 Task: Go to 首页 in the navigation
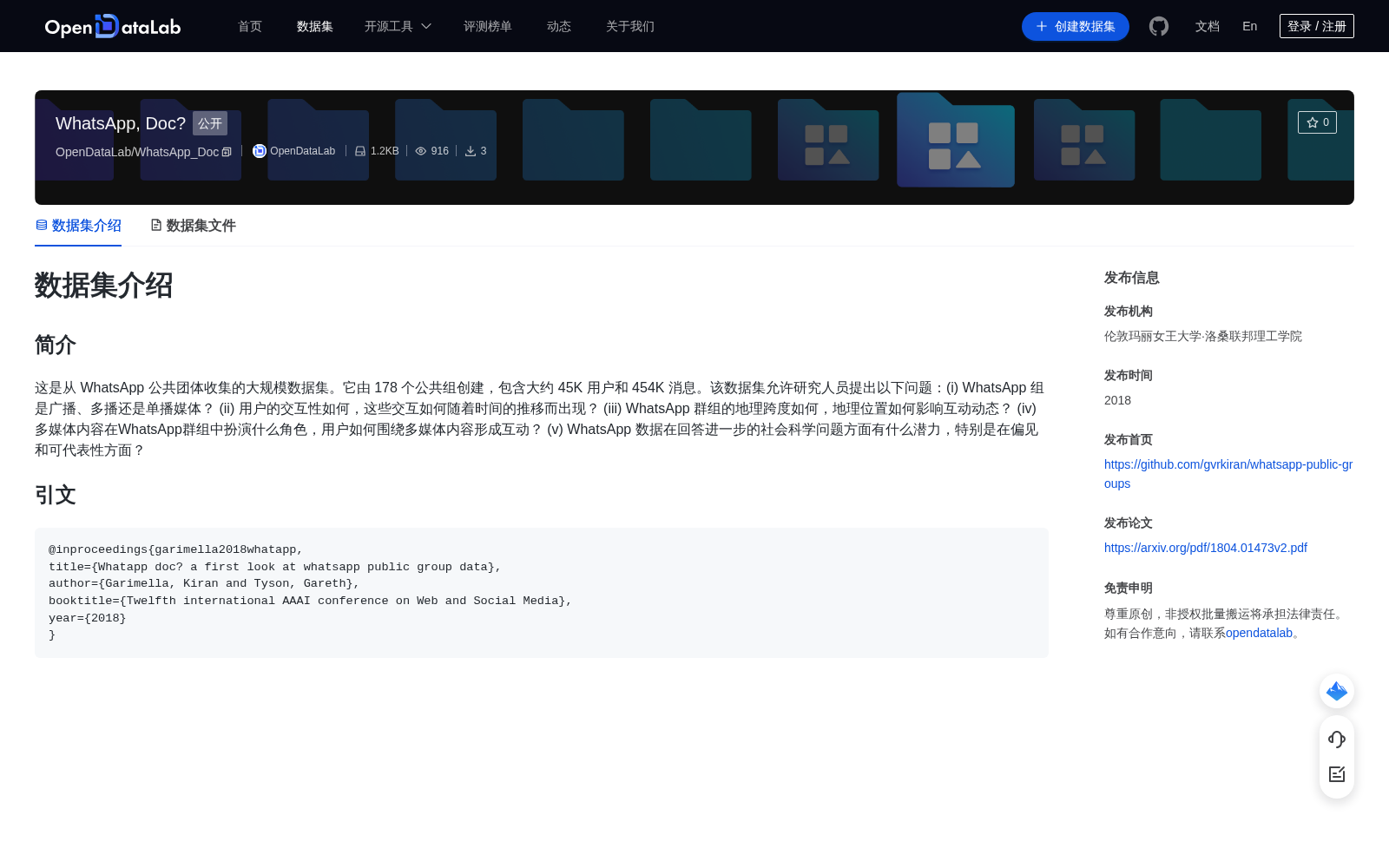250,26
